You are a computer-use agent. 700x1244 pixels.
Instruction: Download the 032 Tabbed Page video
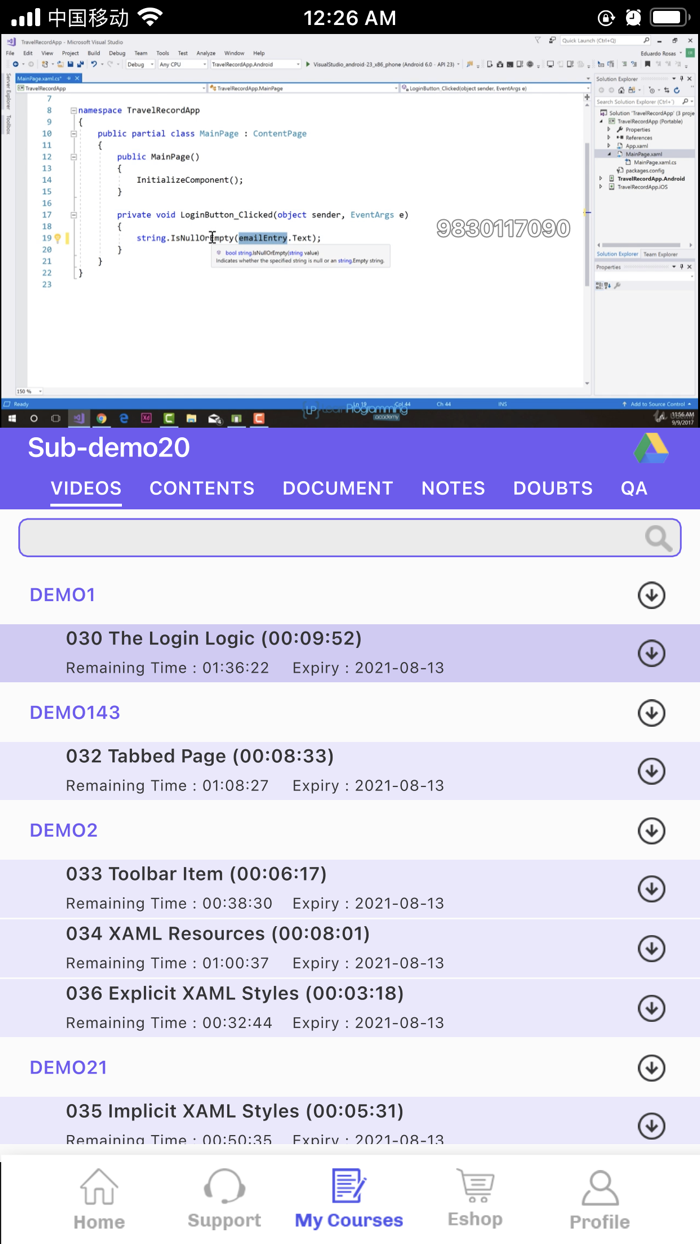[x=651, y=771]
